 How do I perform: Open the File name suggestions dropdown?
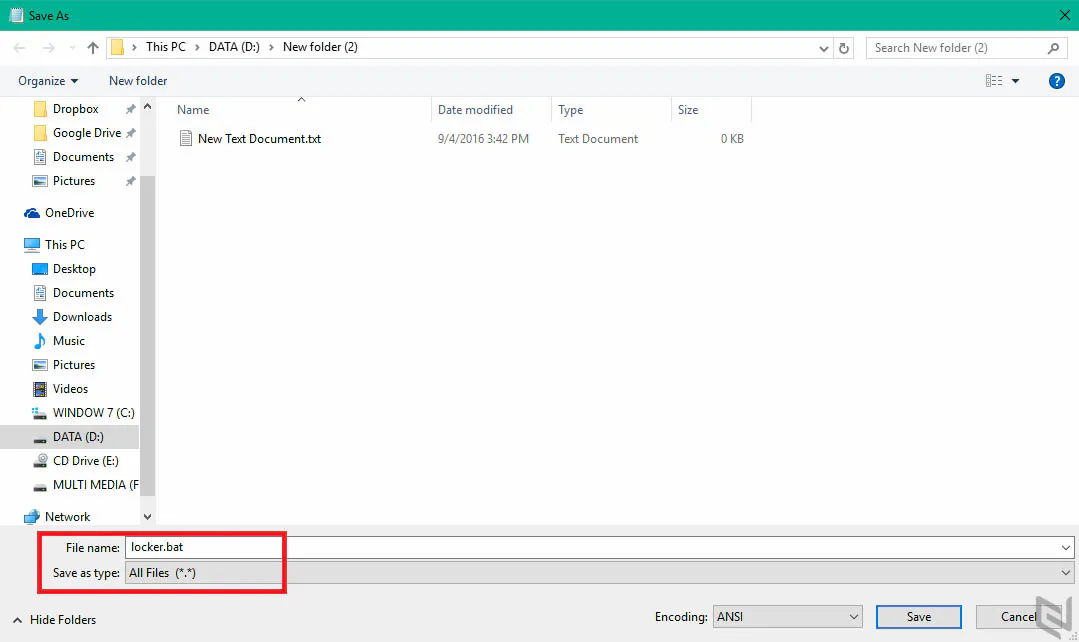click(x=1065, y=548)
